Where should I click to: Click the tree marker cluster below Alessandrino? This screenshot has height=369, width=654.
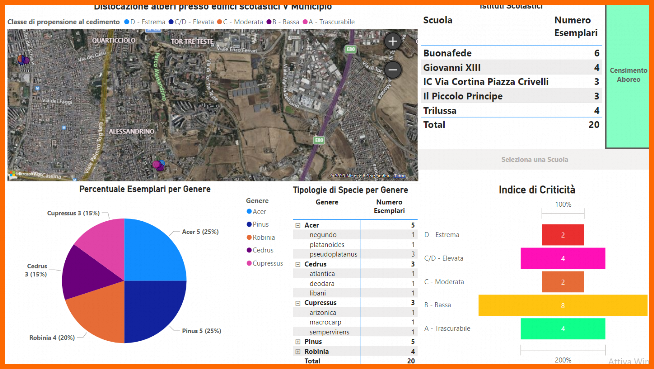pyautogui.click(x=158, y=165)
